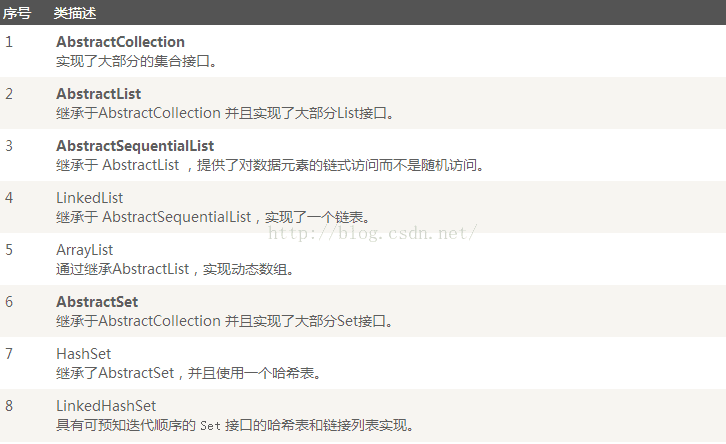Click the description mentioning 哈希表 under HashSet
726x444 pixels.
pos(189,373)
